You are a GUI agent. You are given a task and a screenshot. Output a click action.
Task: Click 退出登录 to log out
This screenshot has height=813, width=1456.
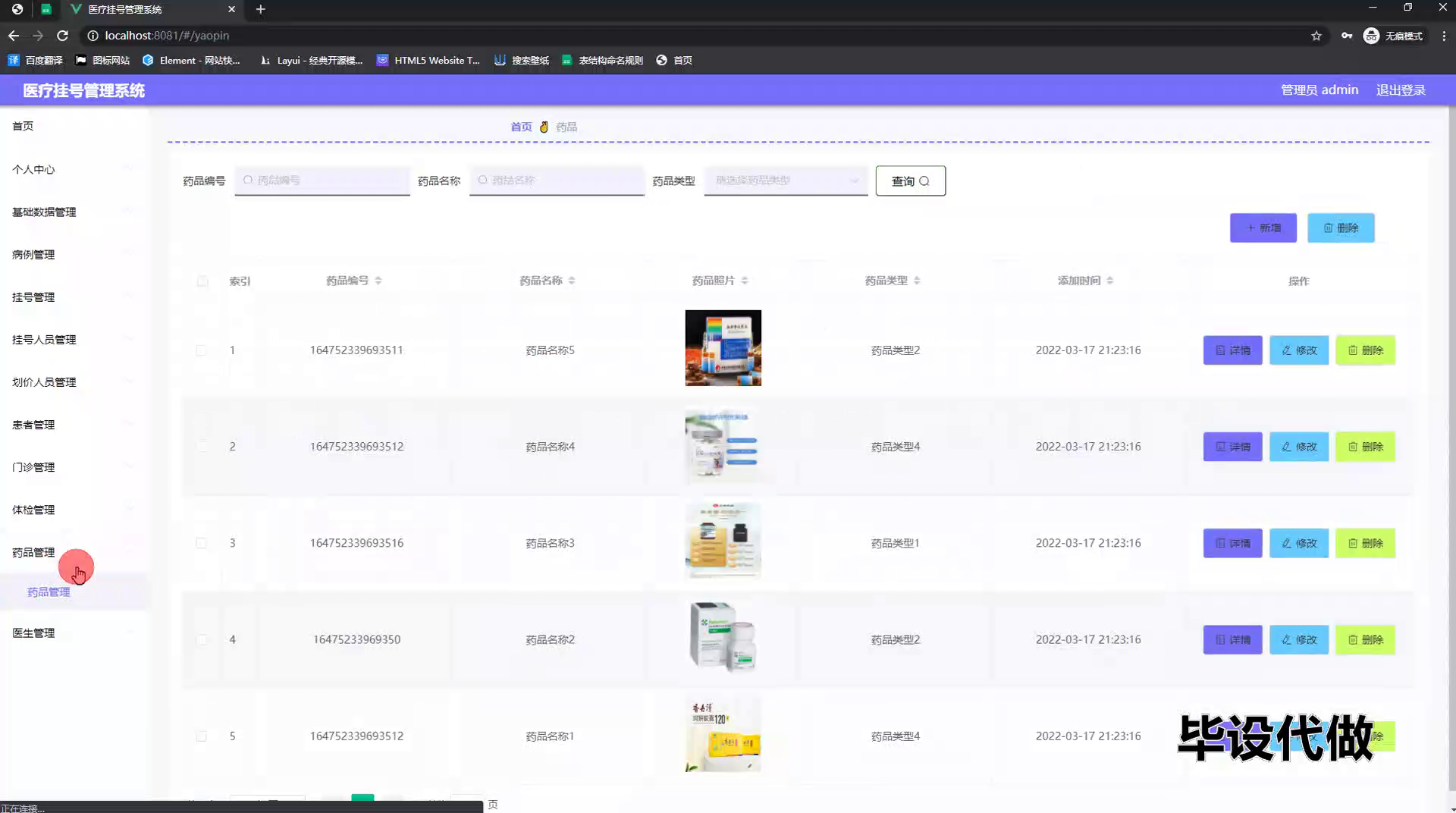pos(1401,89)
